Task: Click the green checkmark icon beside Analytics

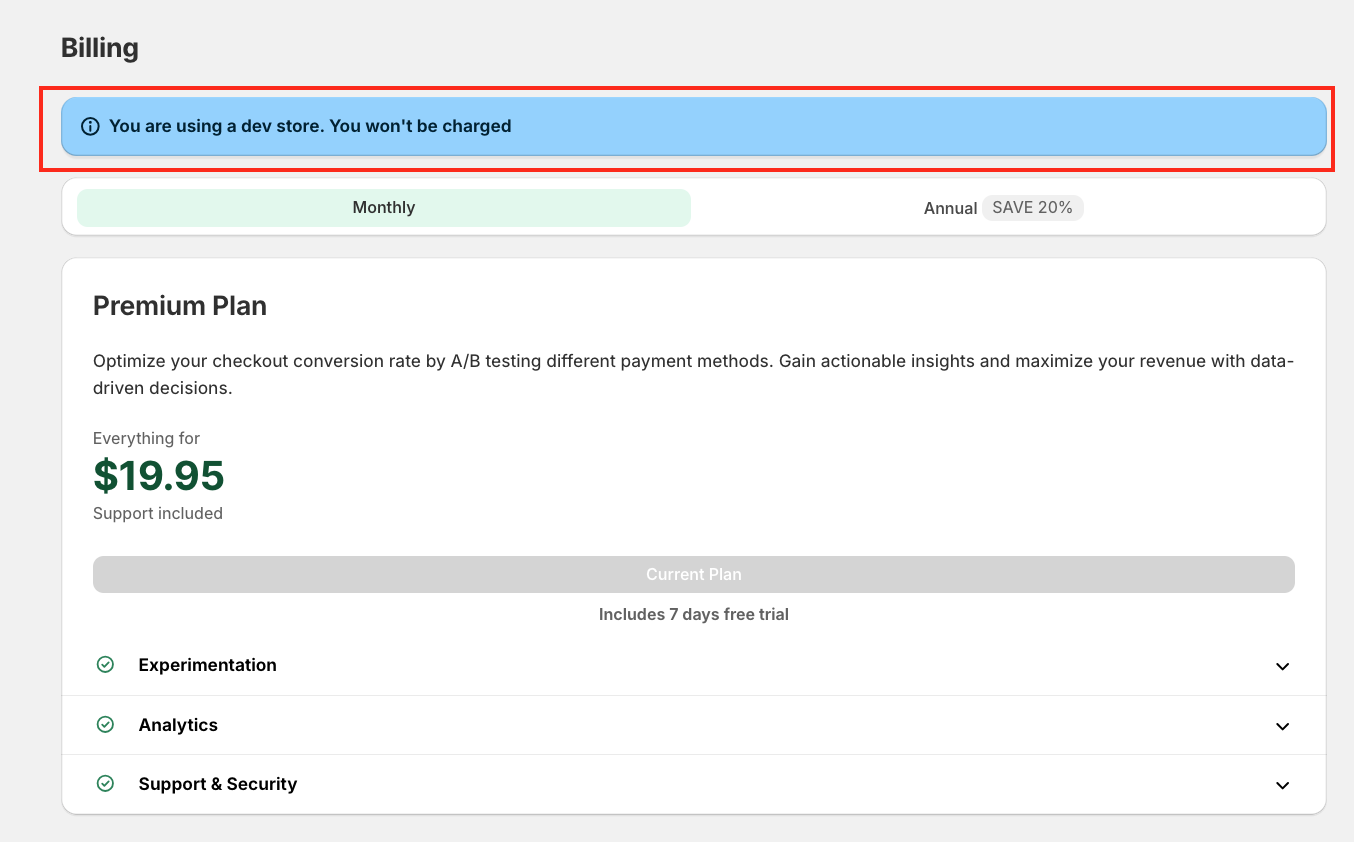Action: point(105,725)
